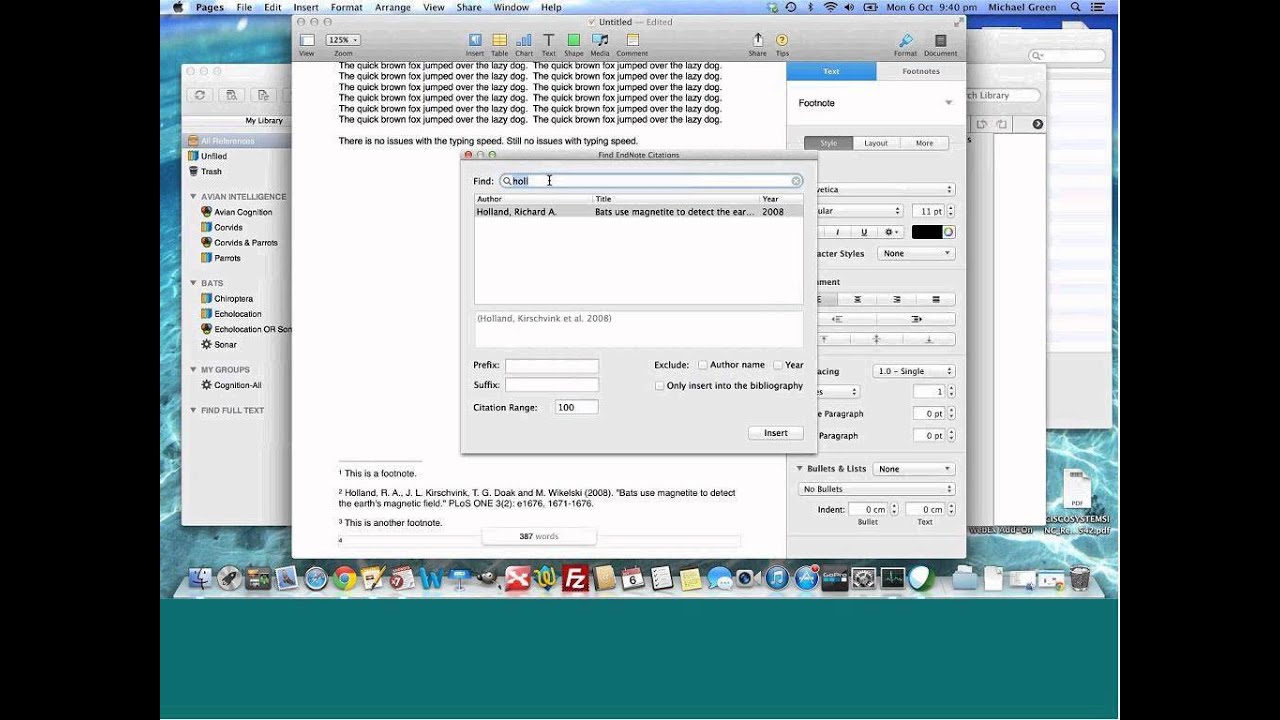Viewport: 1280px width, 720px height.
Task: Justify the paragraph text
Action: point(936,299)
